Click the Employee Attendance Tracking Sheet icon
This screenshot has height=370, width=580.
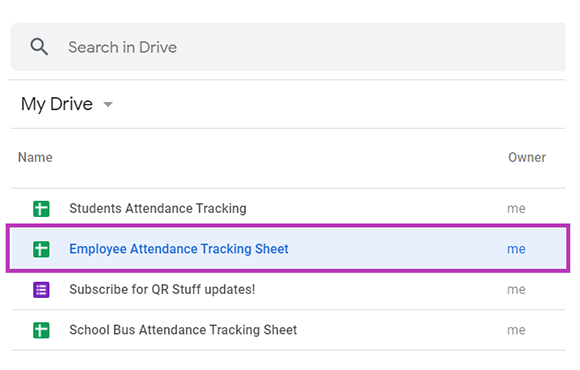pos(41,249)
